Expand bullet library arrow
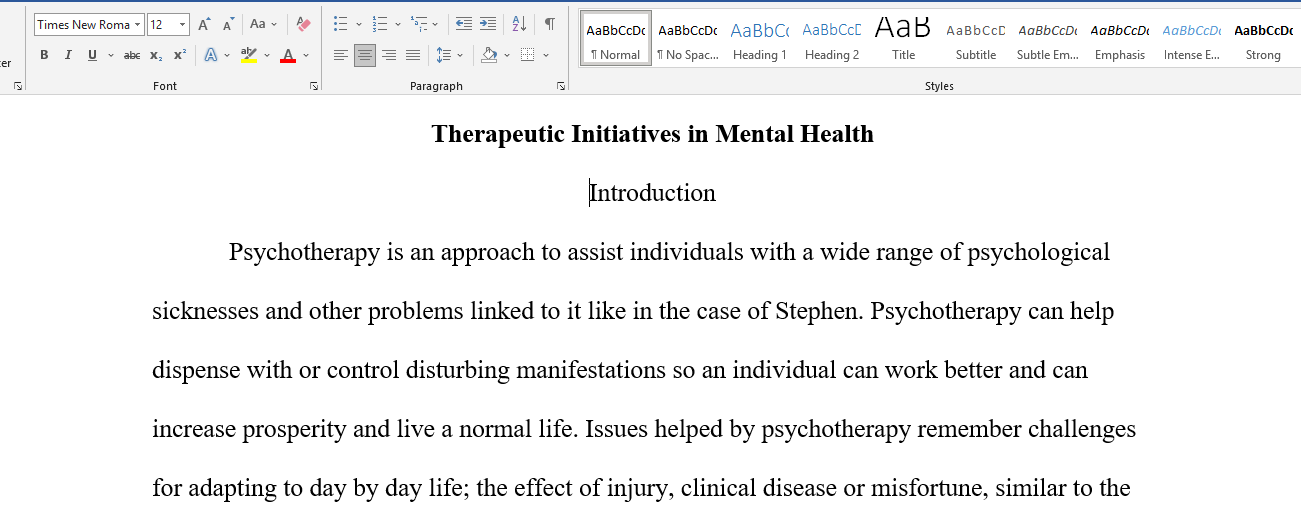This screenshot has width=1301, height=526. click(358, 24)
